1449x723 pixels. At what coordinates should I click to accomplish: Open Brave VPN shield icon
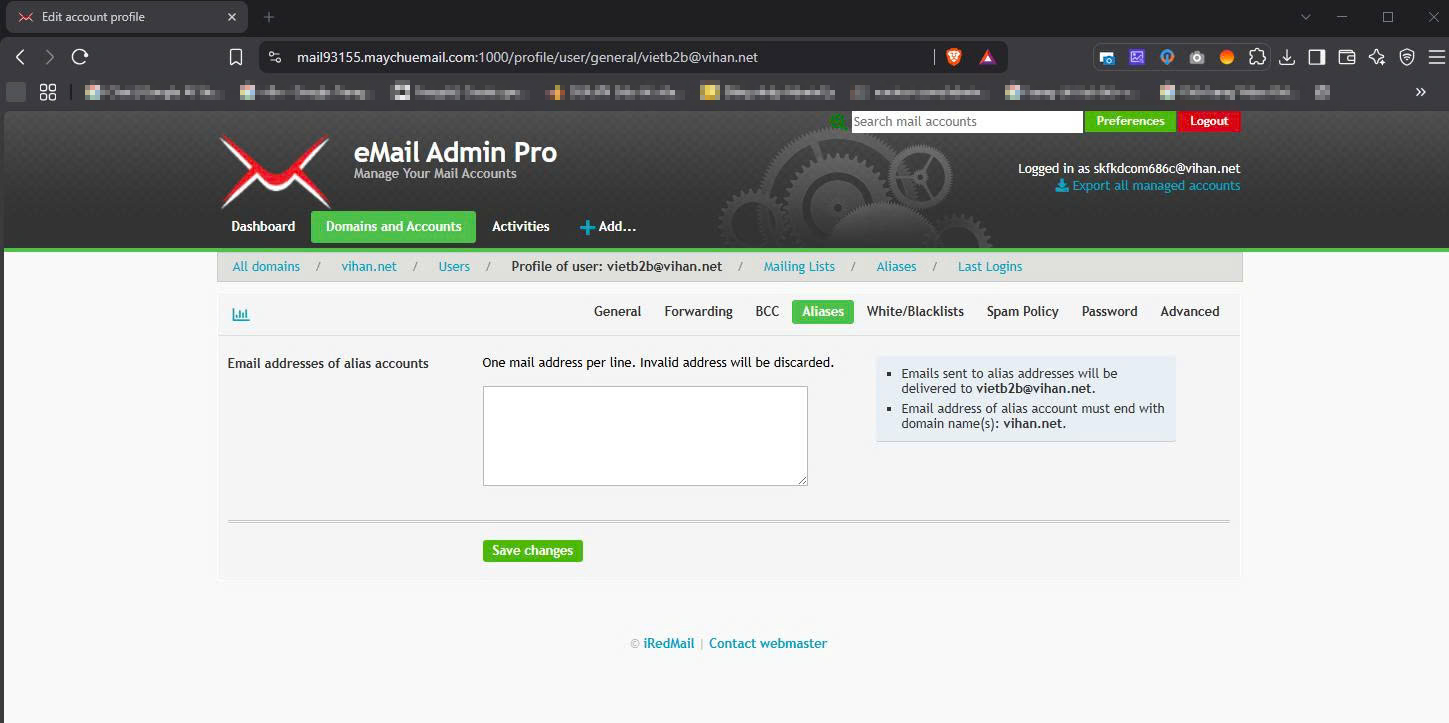[1407, 57]
